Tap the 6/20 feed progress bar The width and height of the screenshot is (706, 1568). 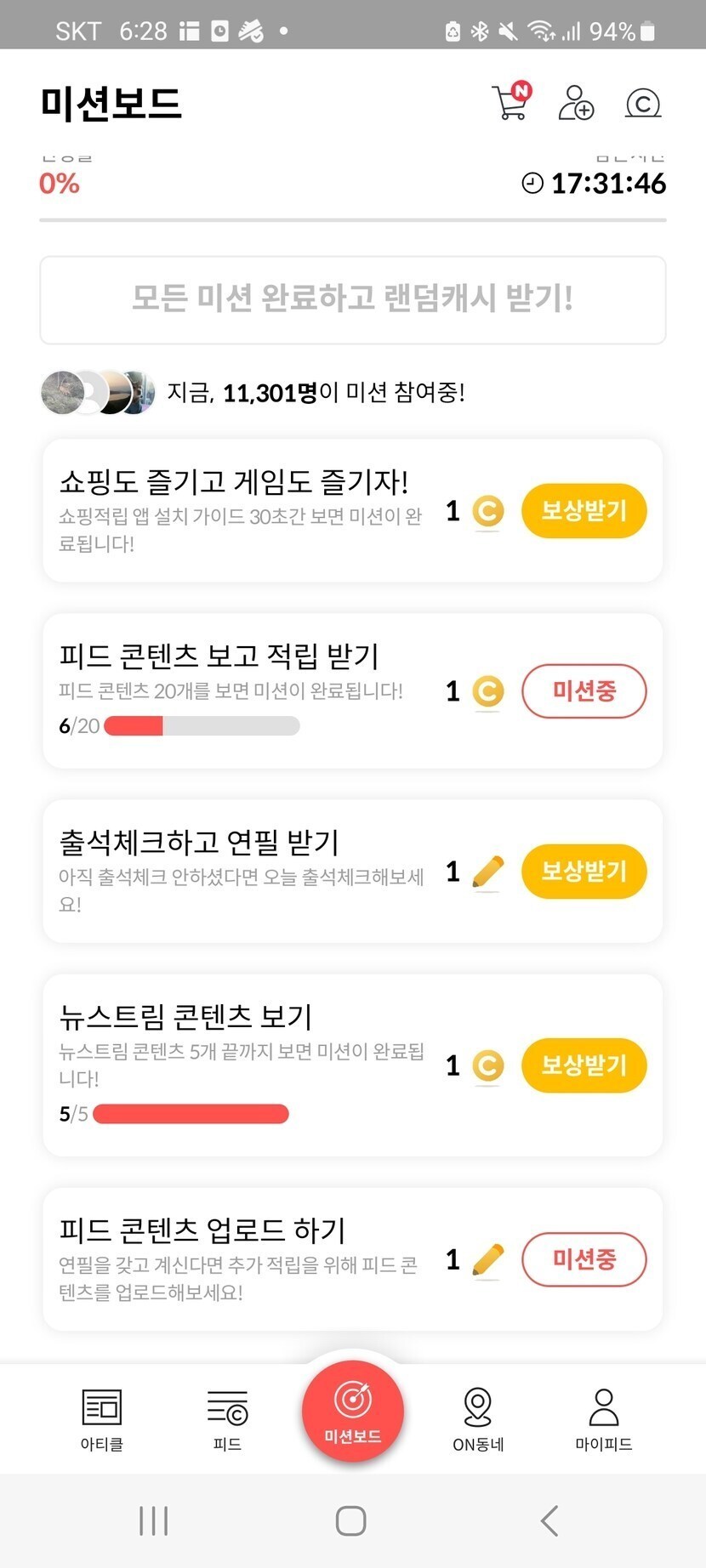[x=202, y=726]
